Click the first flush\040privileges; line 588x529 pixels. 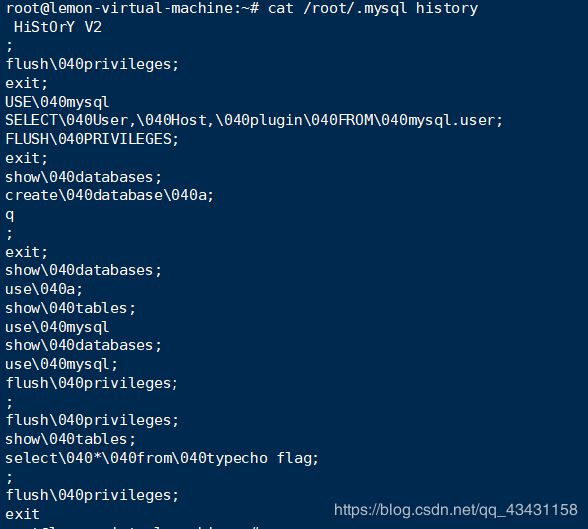click(x=92, y=64)
